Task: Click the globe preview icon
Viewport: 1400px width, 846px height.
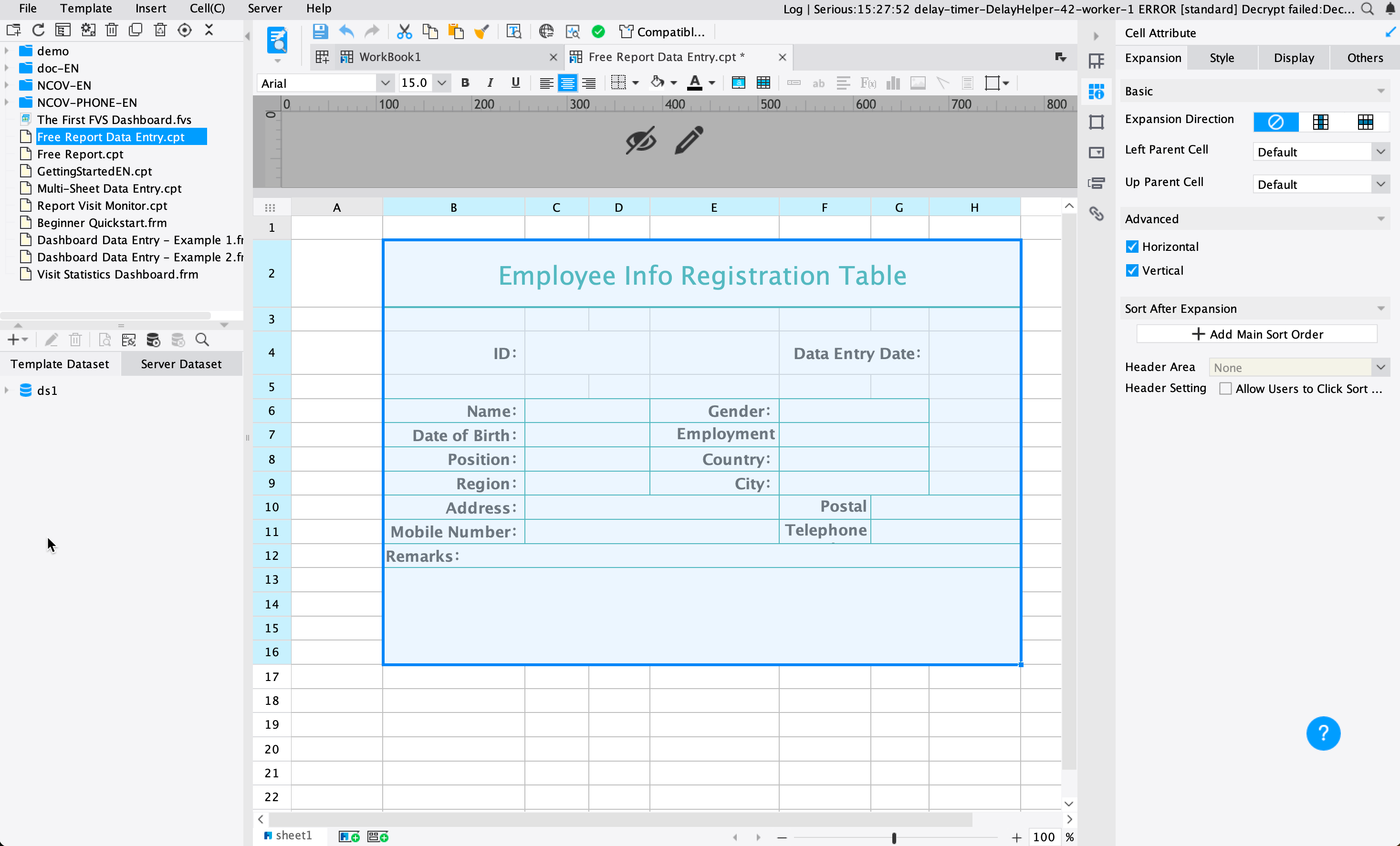Action: point(546,32)
